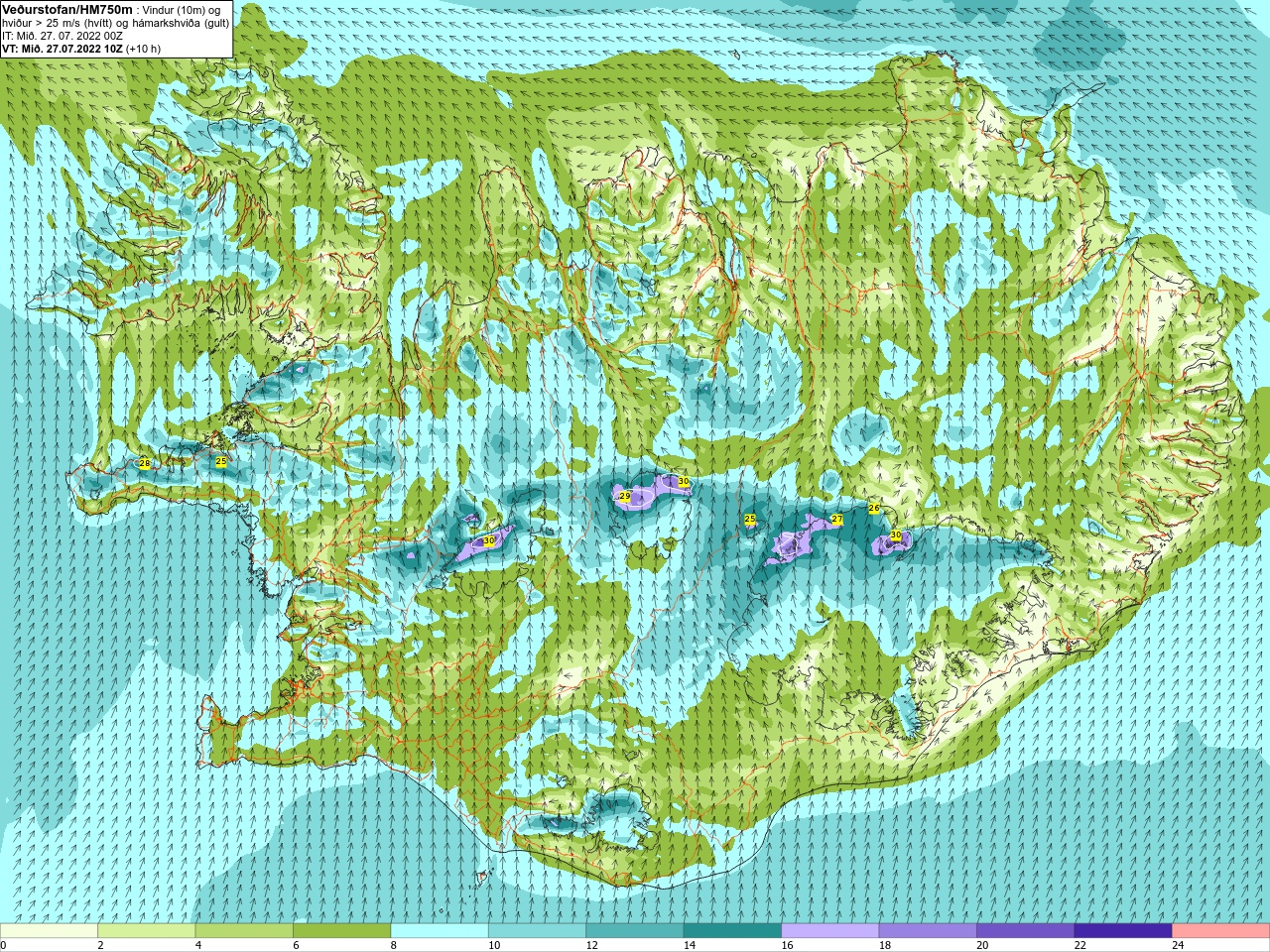
Task: Pick the violet 20–22 legend swatch
Action: 1026,931
